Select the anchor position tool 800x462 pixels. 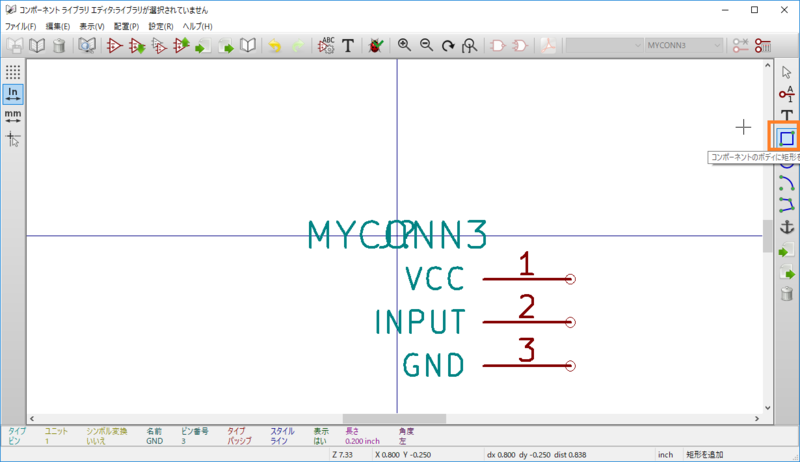pos(786,227)
